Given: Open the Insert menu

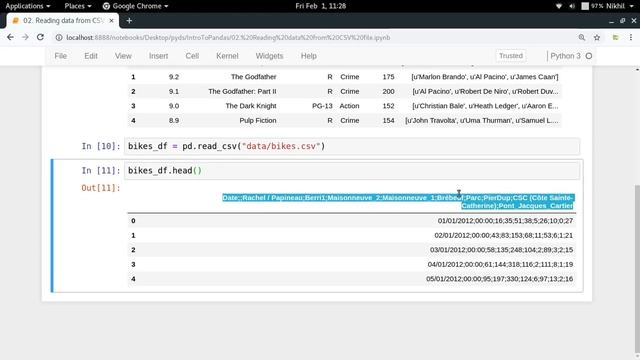Looking at the screenshot, I should pyautogui.click(x=158, y=56).
